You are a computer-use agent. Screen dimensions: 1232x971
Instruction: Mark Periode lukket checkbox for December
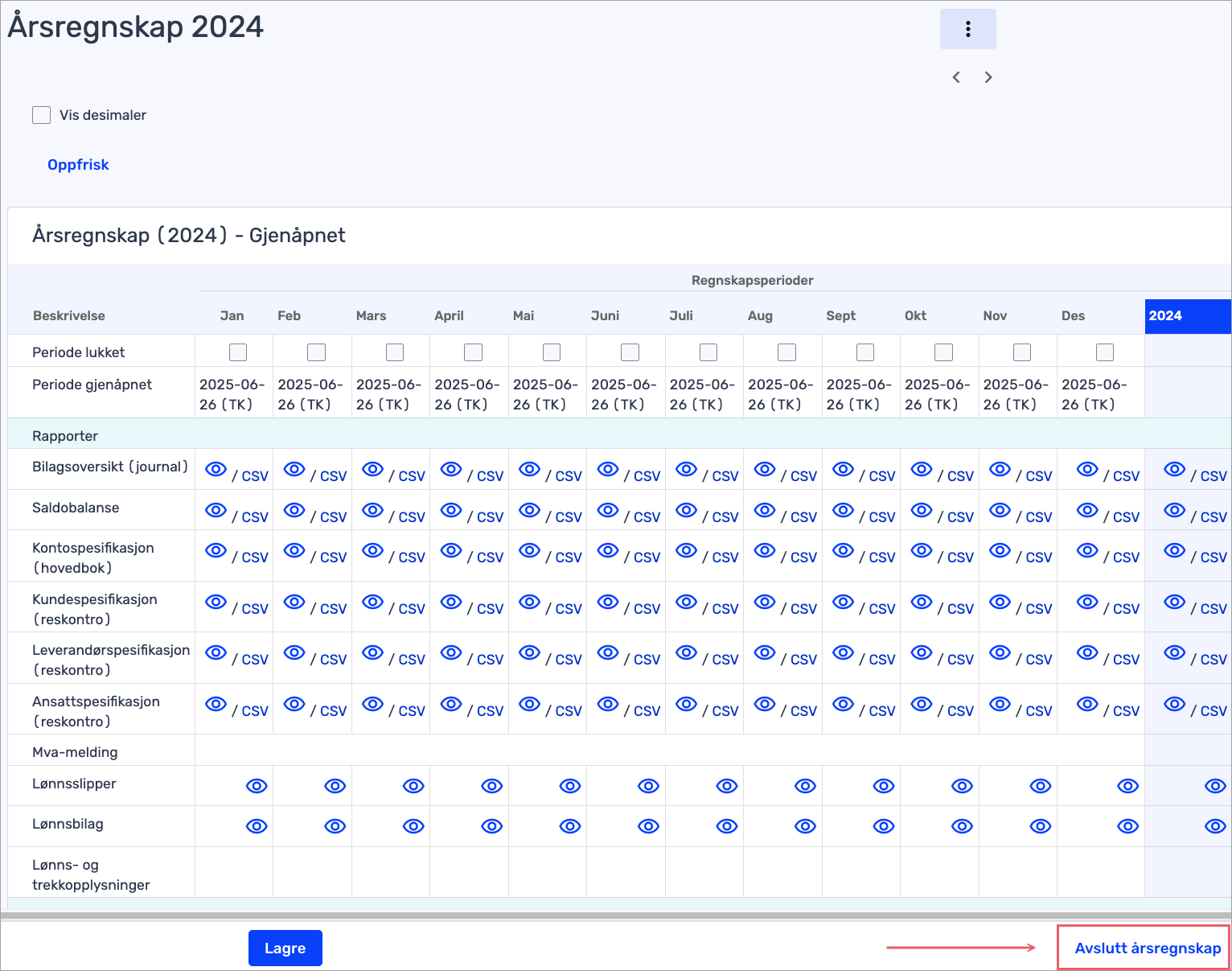point(1105,352)
